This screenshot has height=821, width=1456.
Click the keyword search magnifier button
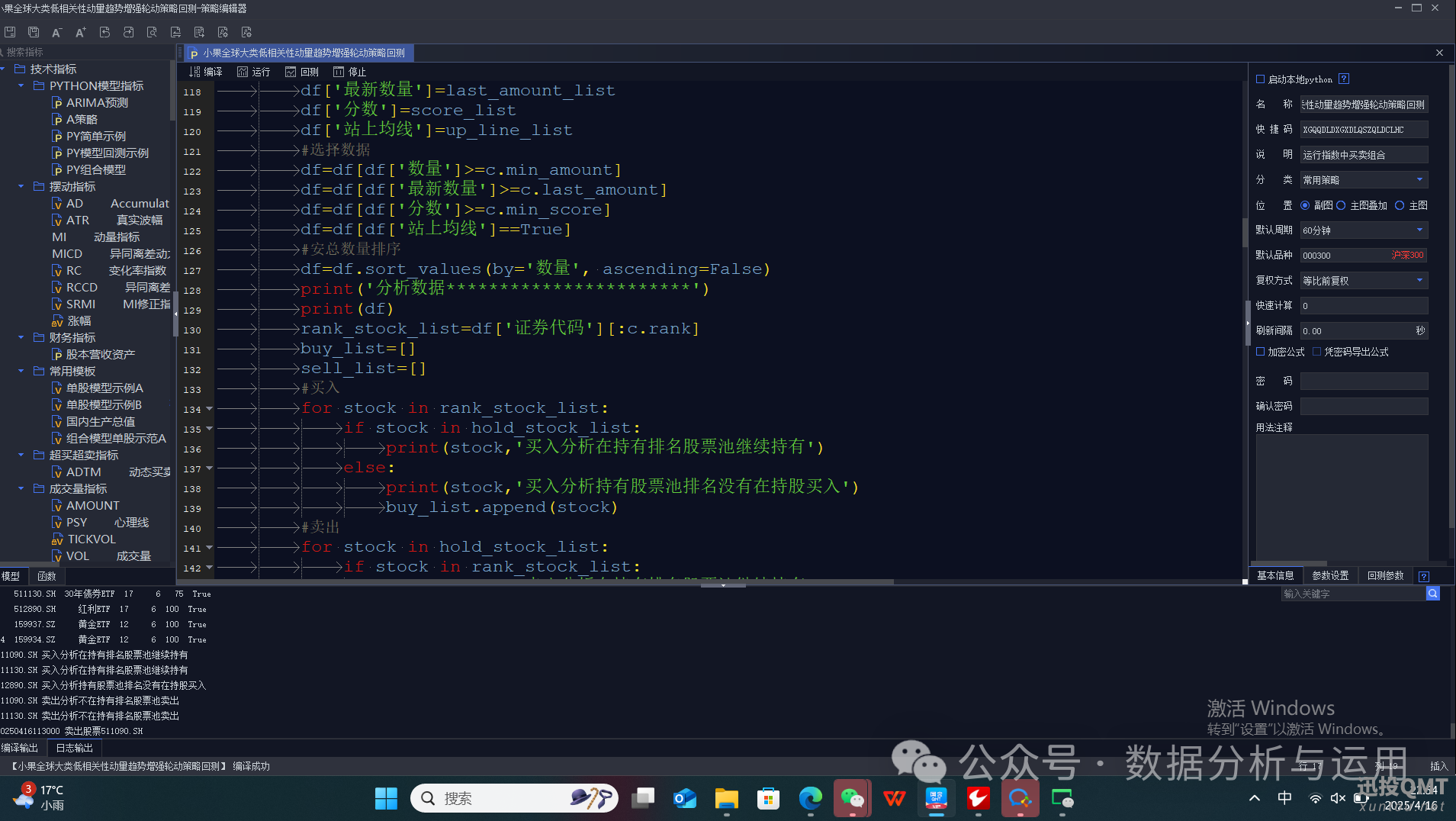point(1433,594)
